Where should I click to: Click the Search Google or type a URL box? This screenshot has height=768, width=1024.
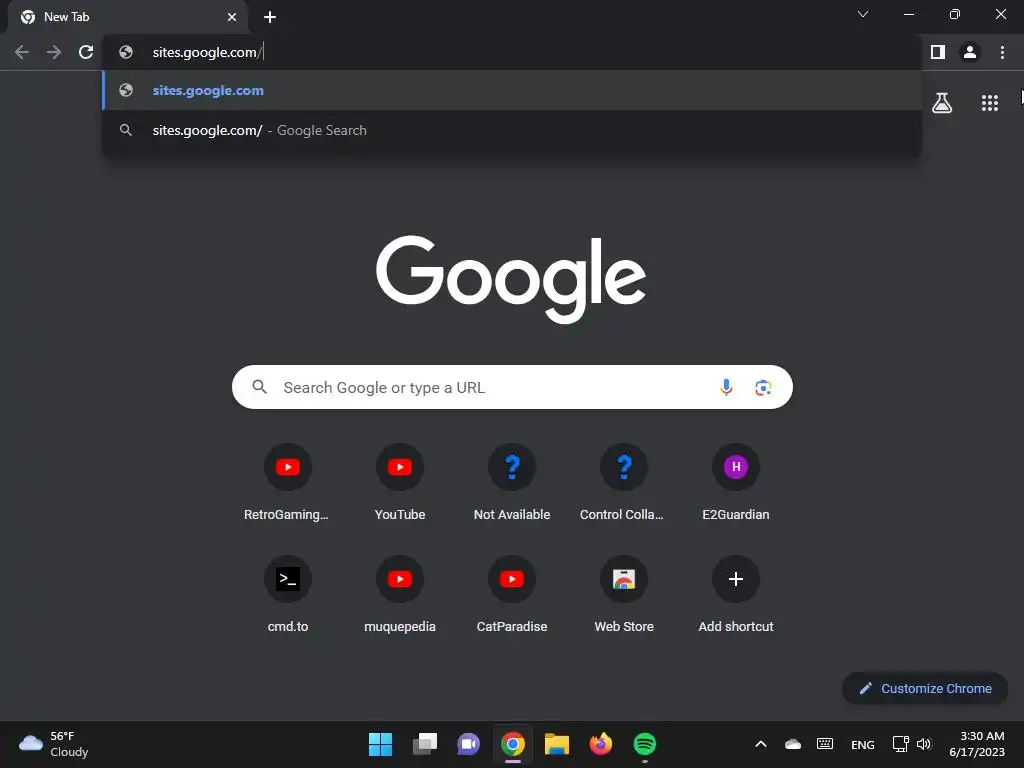pyautogui.click(x=512, y=387)
